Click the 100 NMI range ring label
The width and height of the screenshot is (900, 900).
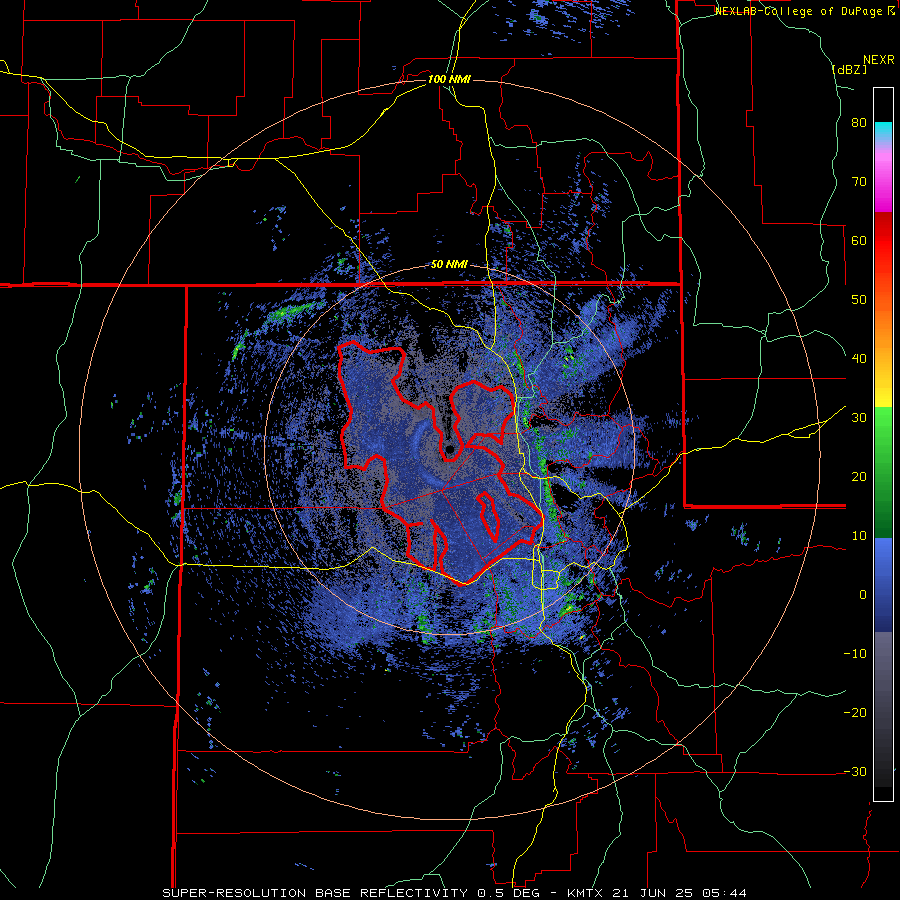pyautogui.click(x=449, y=79)
